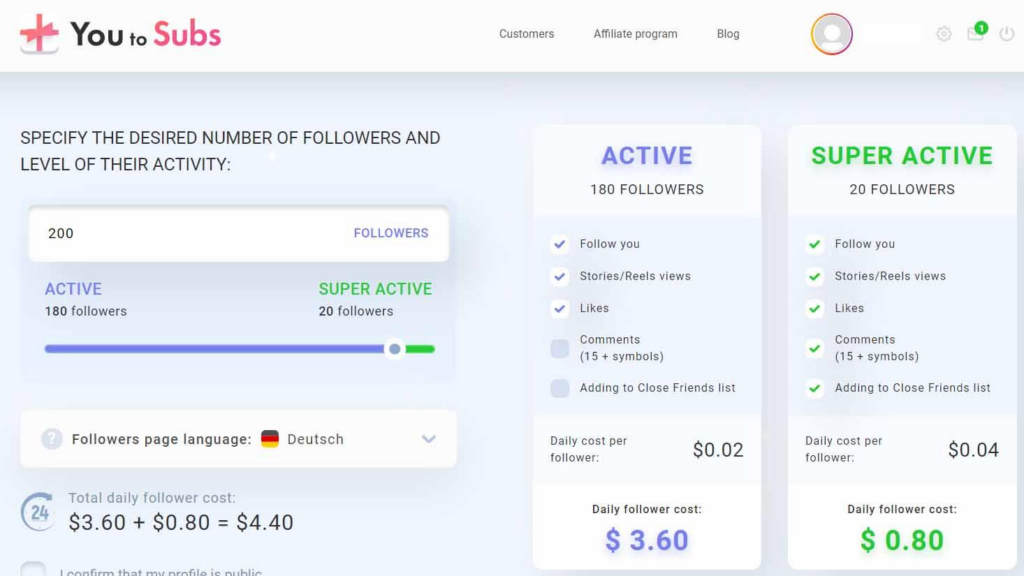The height and width of the screenshot is (576, 1024).
Task: Check the profile is public confirmation box
Action: tap(33, 569)
